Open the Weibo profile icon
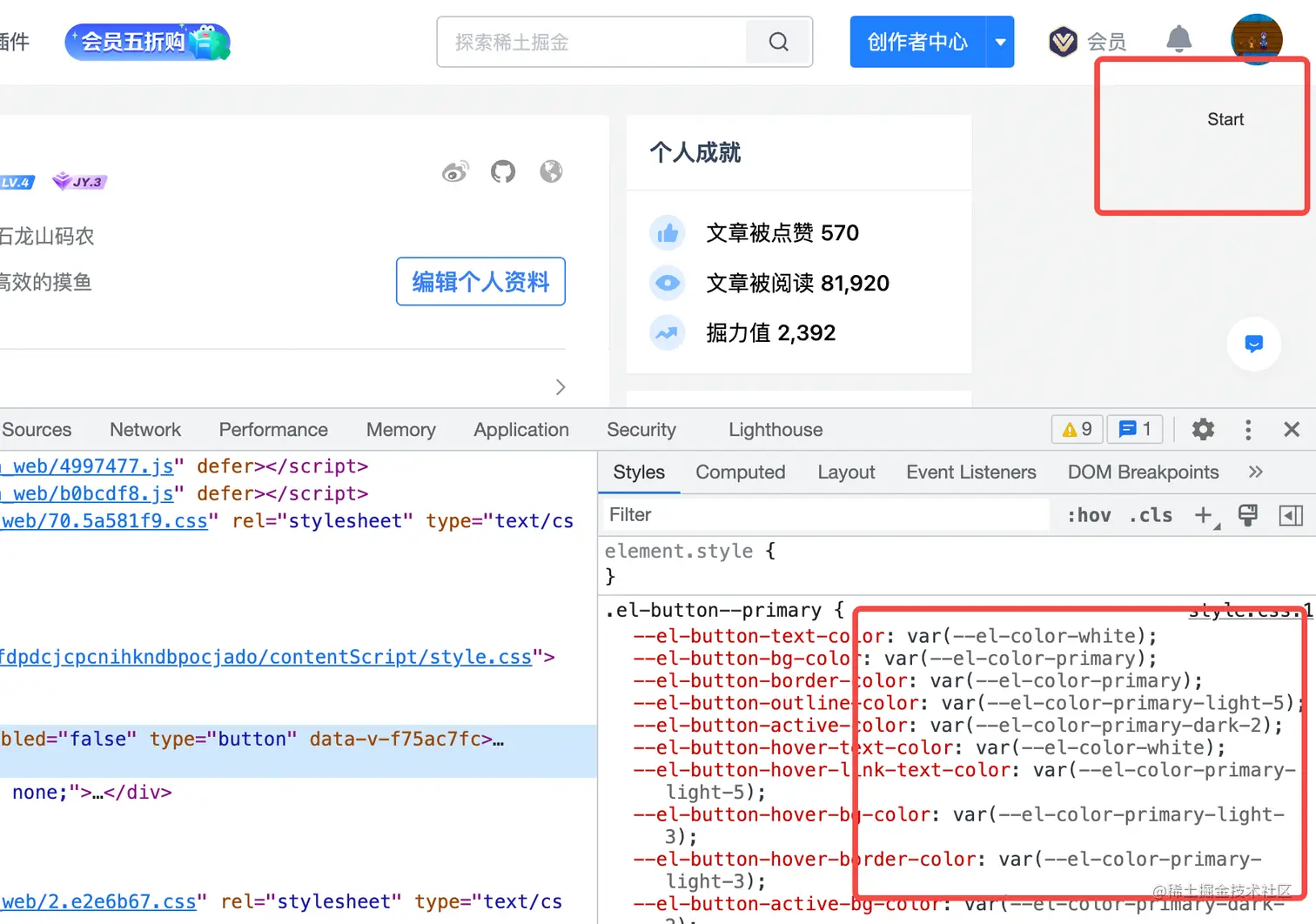Viewport: 1316px width, 924px height. (x=455, y=171)
